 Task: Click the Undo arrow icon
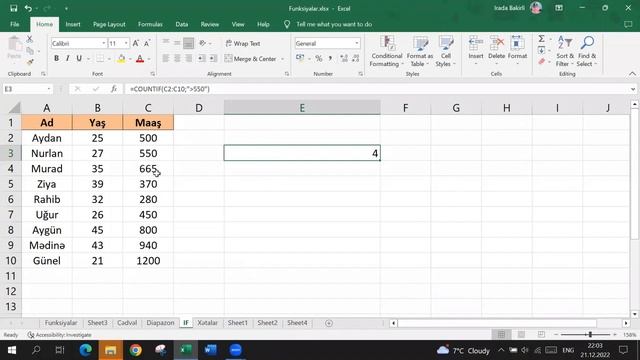[x=28, y=8]
